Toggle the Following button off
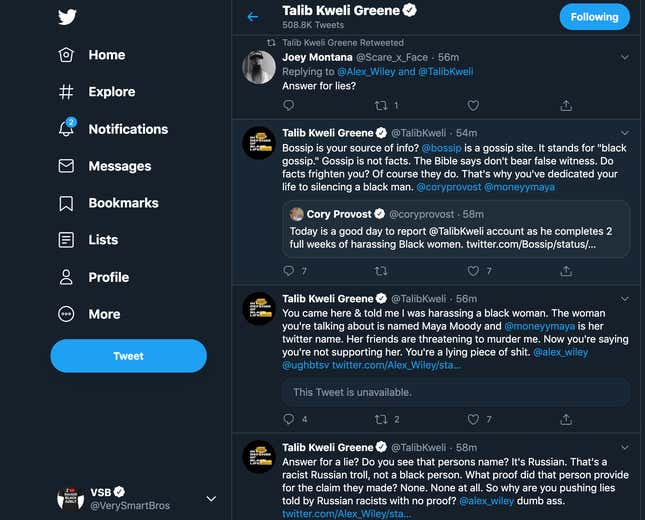This screenshot has width=645, height=520. click(594, 17)
